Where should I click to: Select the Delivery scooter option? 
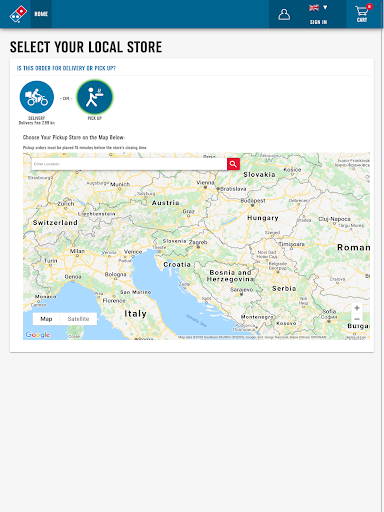(x=37, y=97)
